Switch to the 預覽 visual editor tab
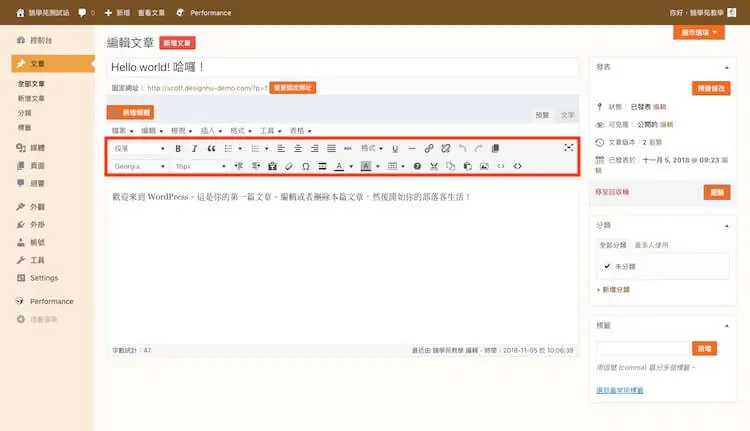This screenshot has height=431, width=750. 542,115
